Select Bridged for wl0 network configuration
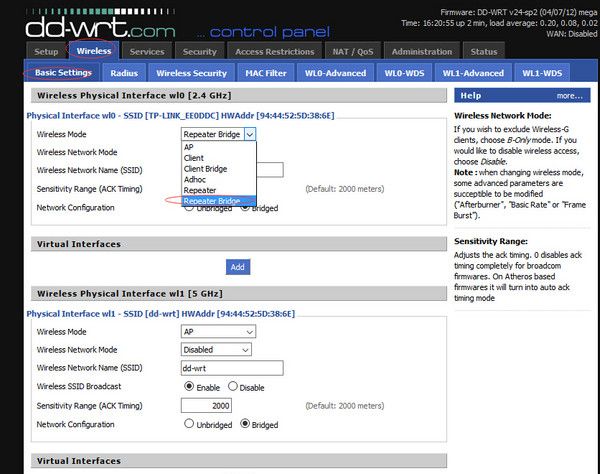Viewport: 600px width, 474px height. click(x=245, y=208)
